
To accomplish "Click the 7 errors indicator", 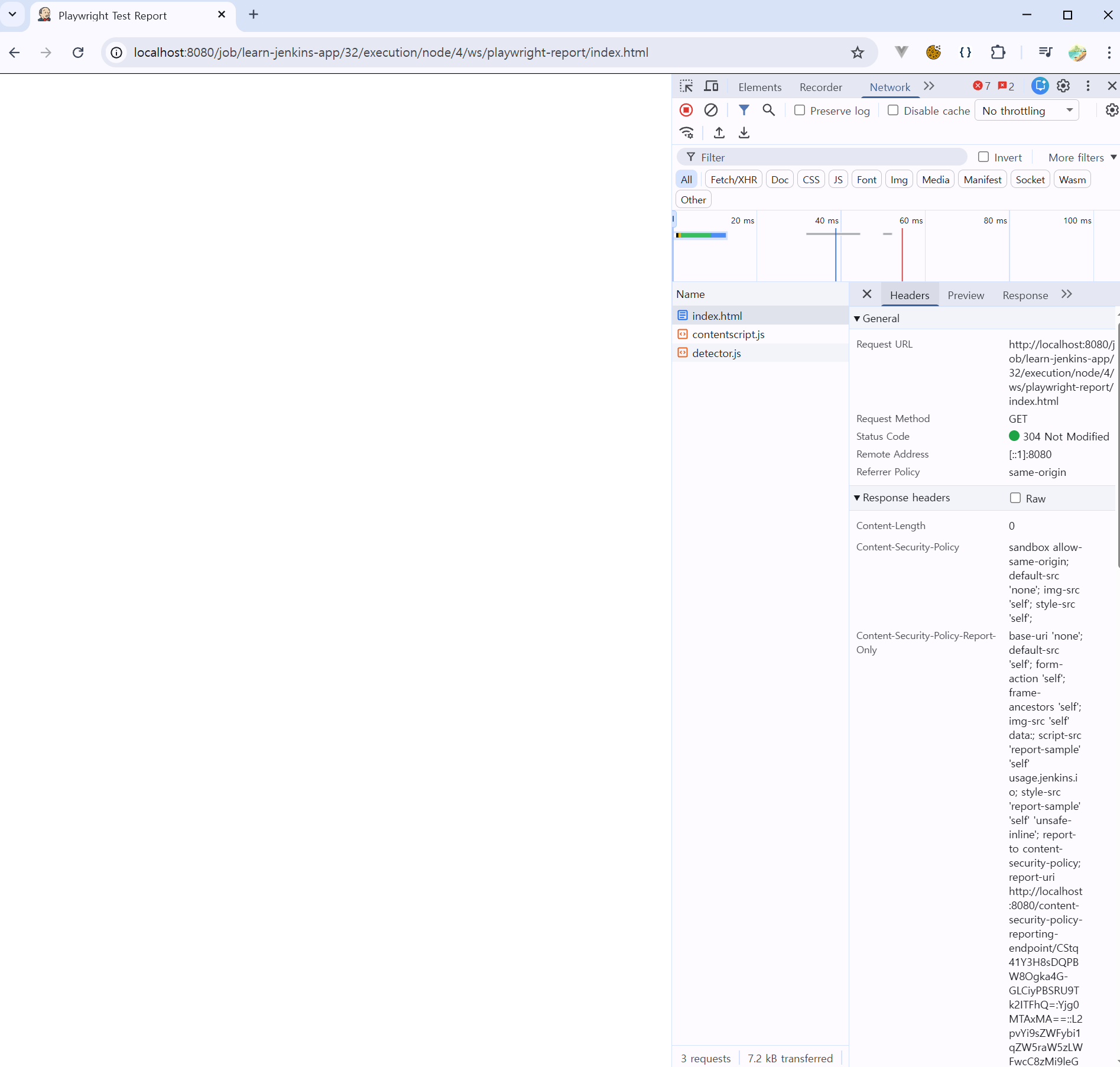I will click(x=982, y=86).
